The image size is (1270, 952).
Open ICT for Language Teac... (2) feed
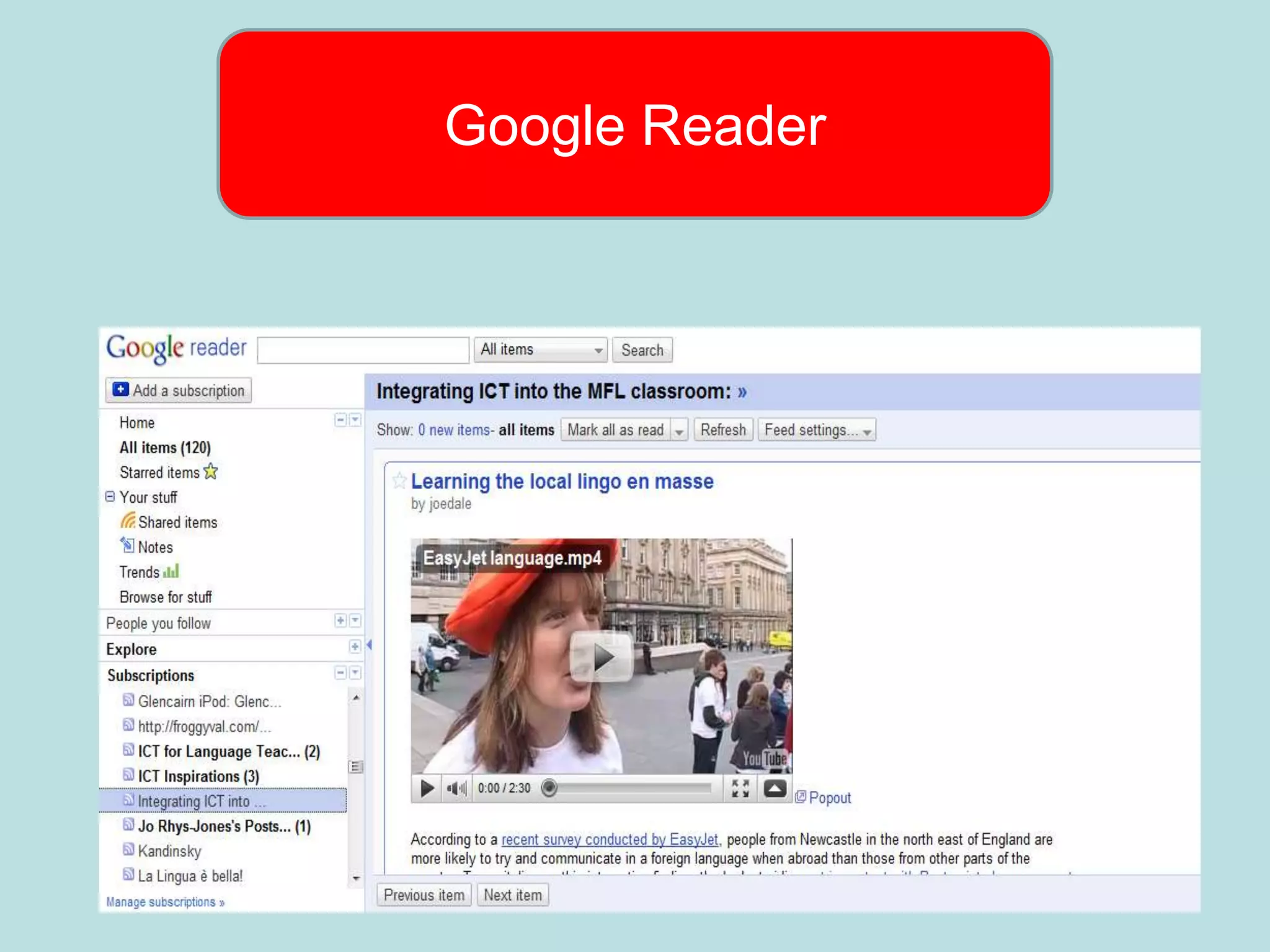[x=229, y=752]
